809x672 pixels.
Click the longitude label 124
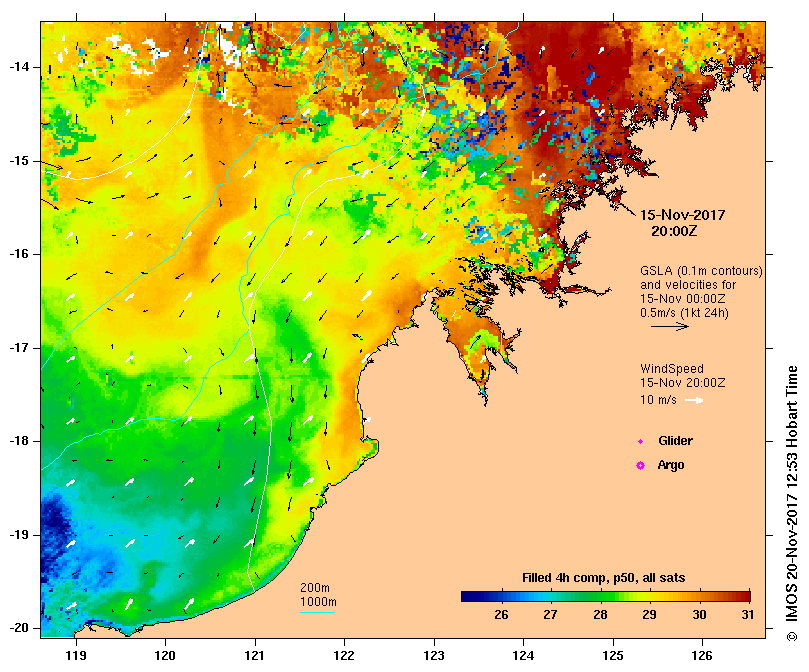(523, 656)
